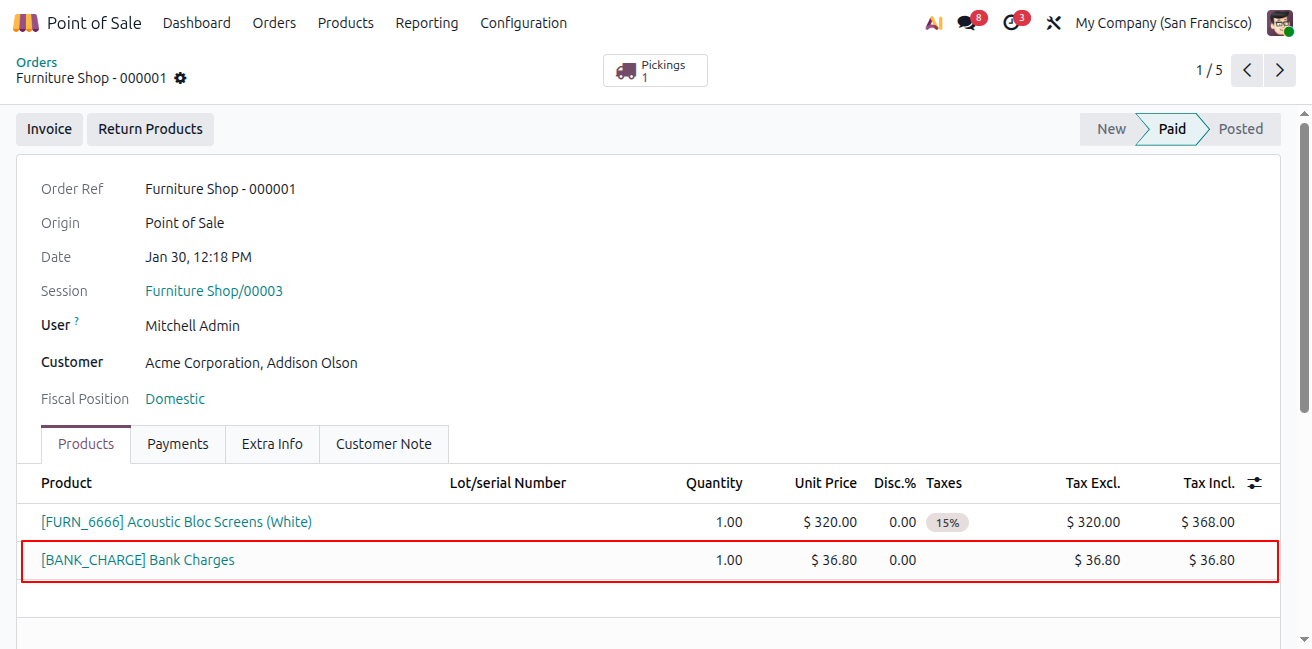Open the activities clock icon

coord(1011,23)
